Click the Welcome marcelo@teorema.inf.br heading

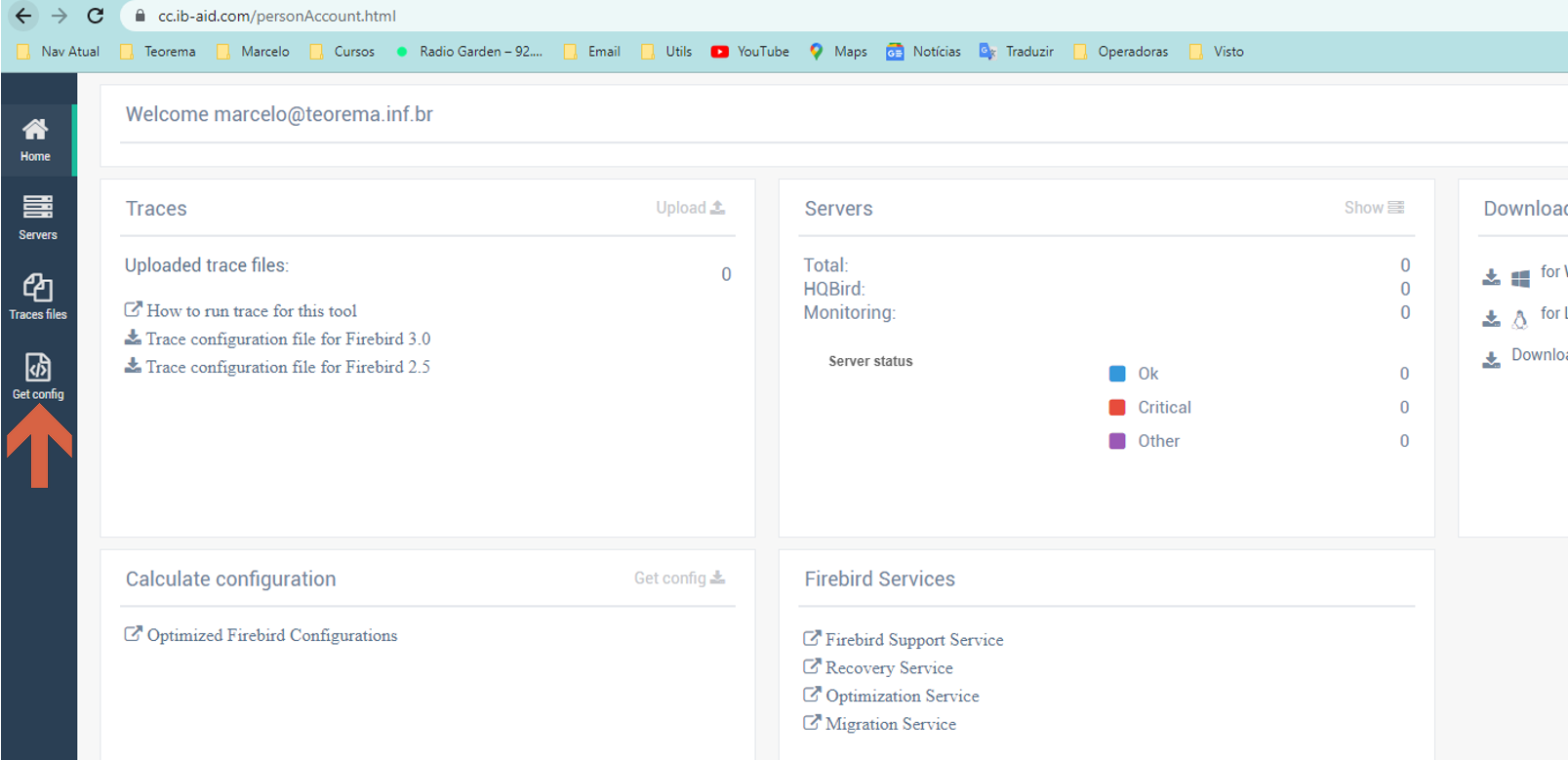tap(279, 114)
